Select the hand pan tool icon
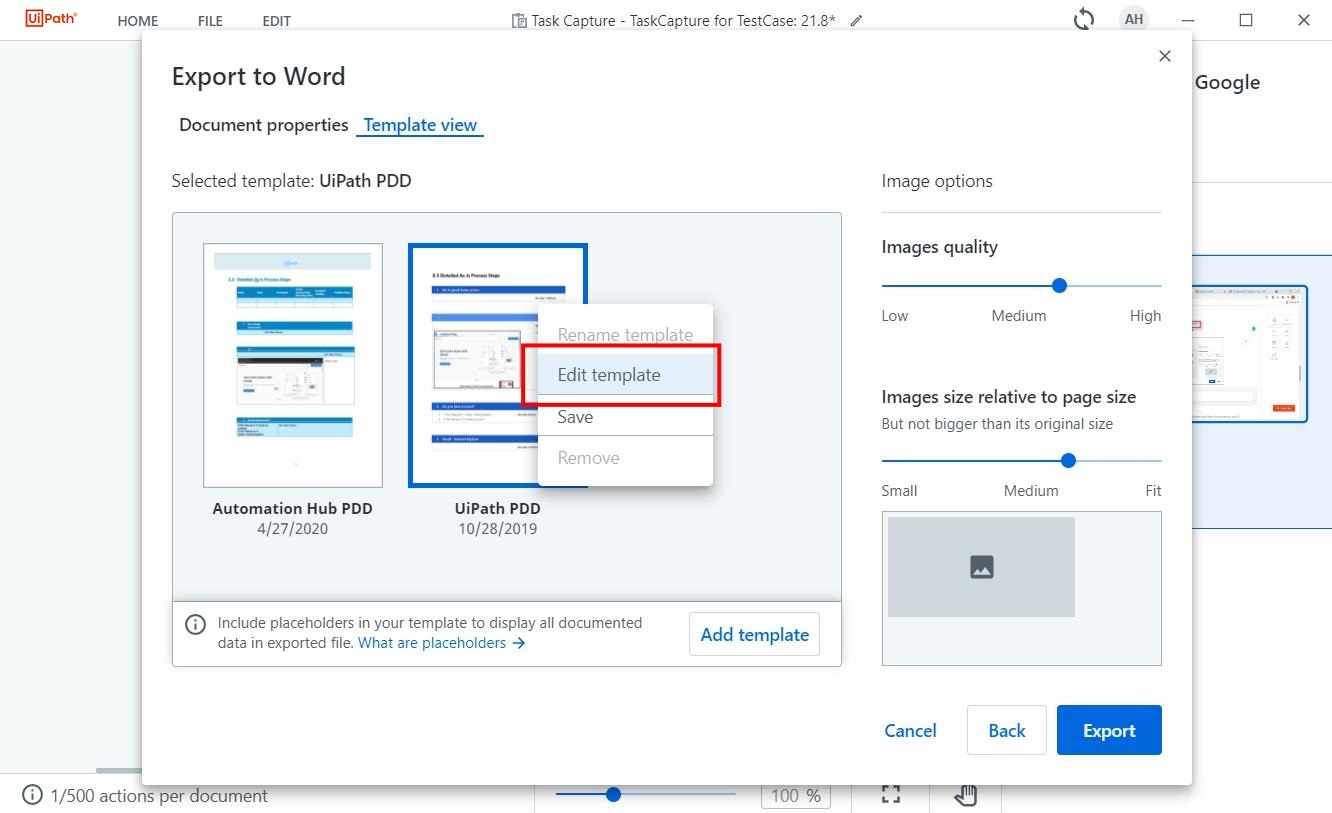 coord(965,795)
